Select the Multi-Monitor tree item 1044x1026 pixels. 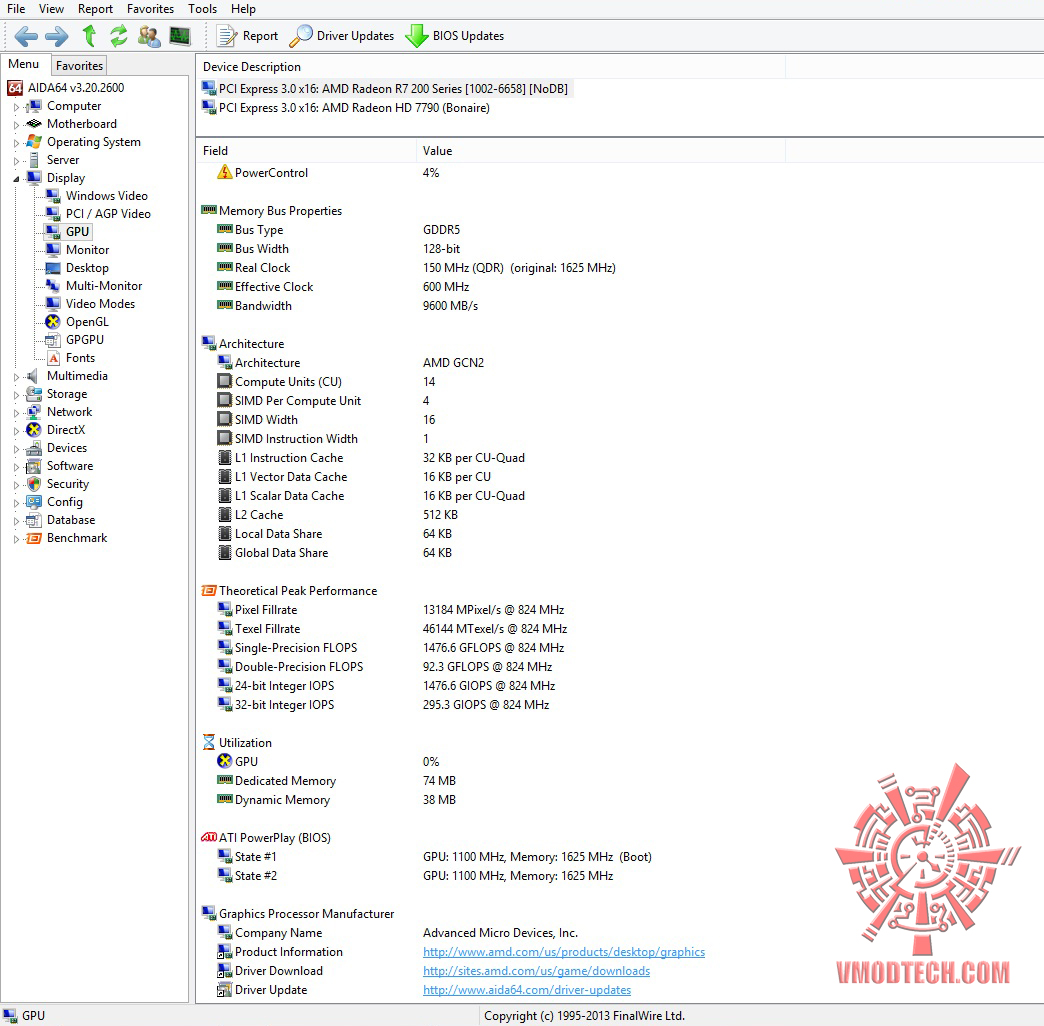tap(95, 286)
